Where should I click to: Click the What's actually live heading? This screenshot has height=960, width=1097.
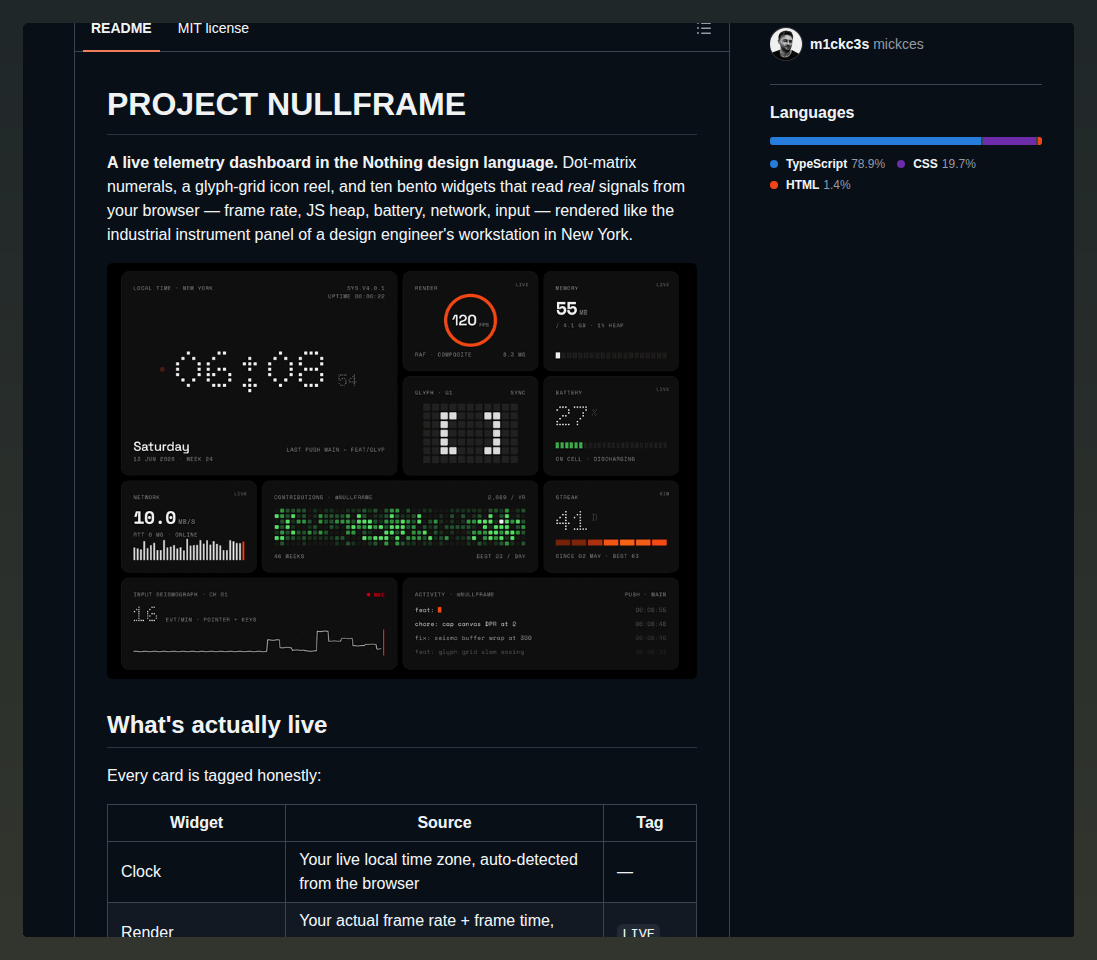[x=217, y=725]
